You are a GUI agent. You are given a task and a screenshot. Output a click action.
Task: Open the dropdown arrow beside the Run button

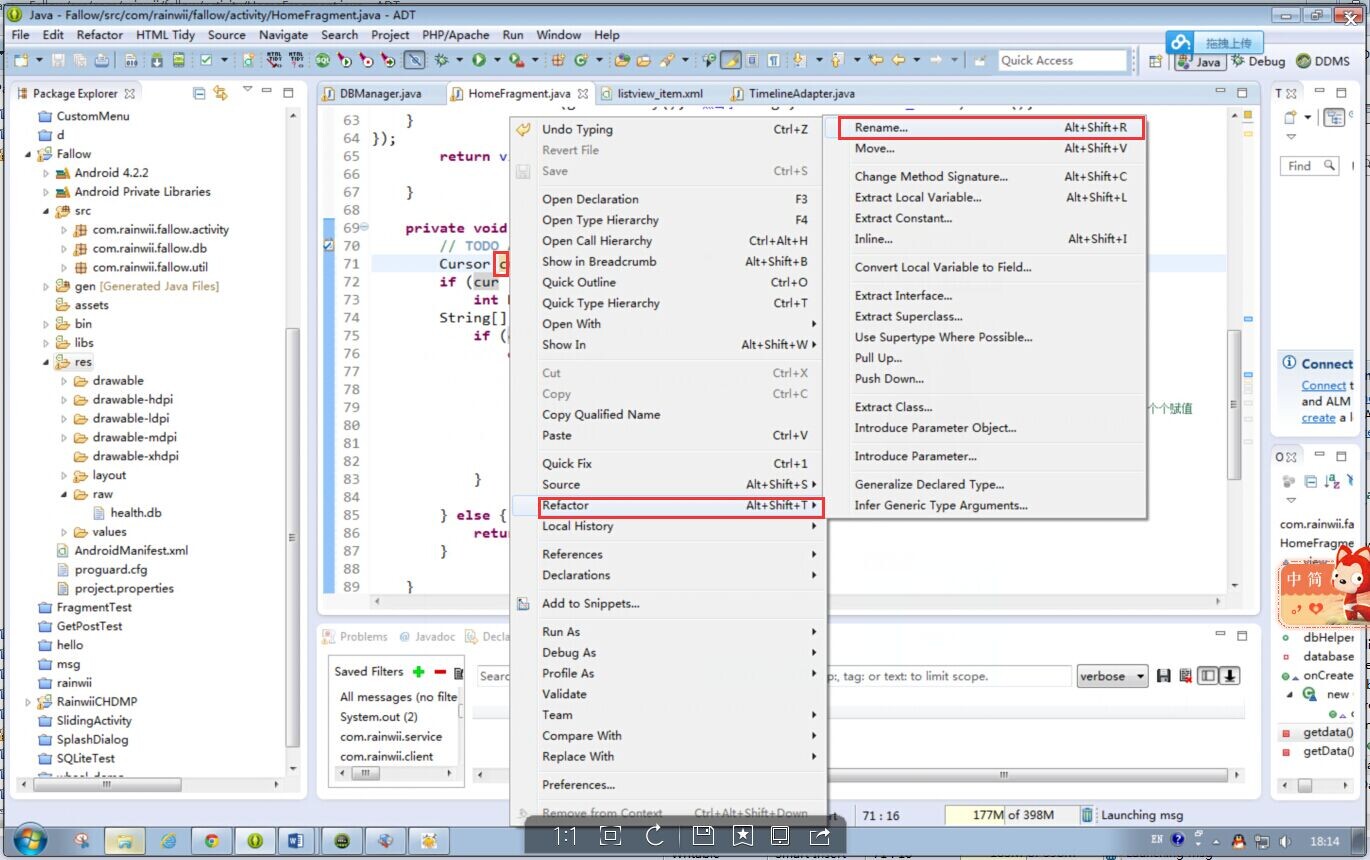(497, 60)
